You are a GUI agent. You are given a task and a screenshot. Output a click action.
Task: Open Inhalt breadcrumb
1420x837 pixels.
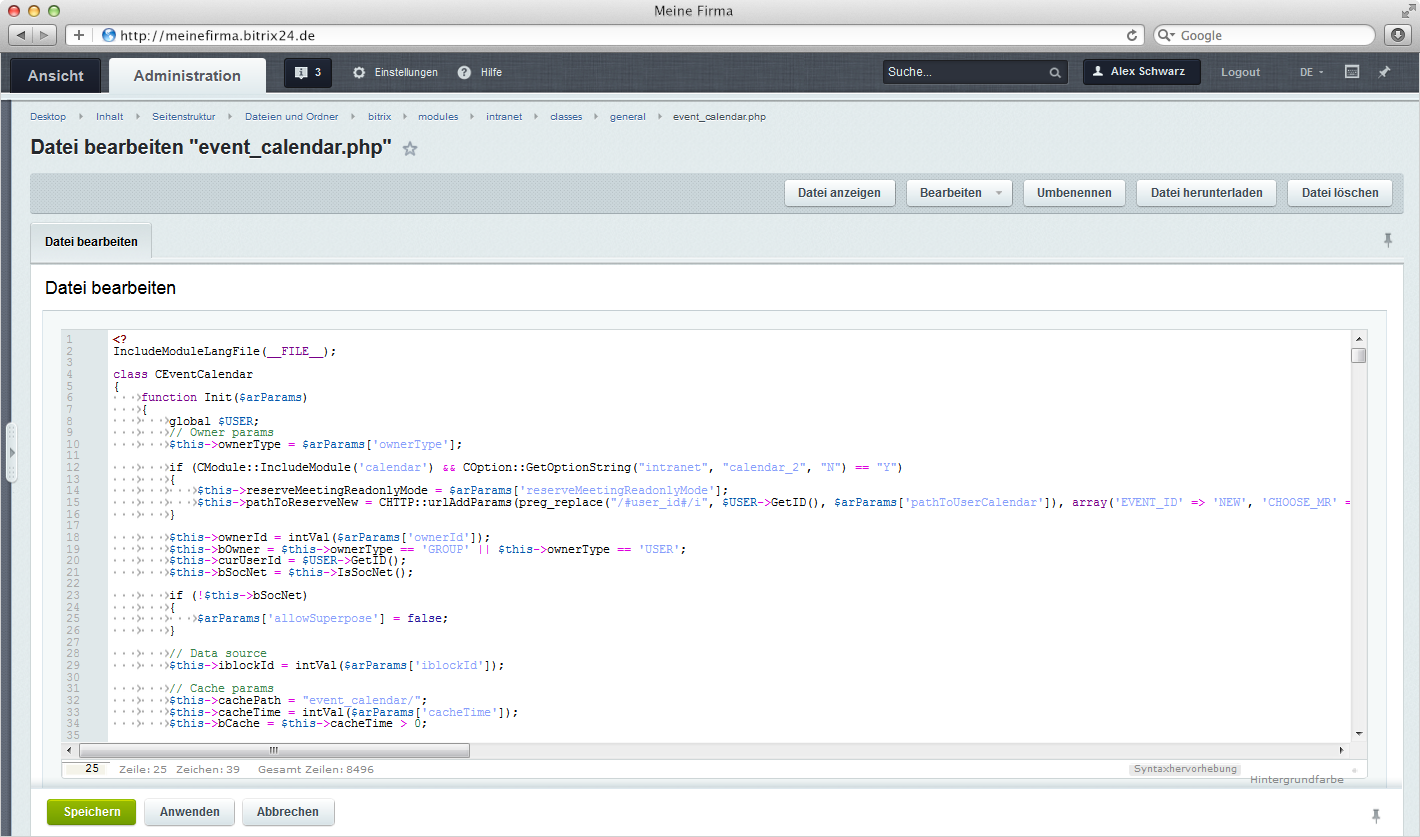coord(110,117)
